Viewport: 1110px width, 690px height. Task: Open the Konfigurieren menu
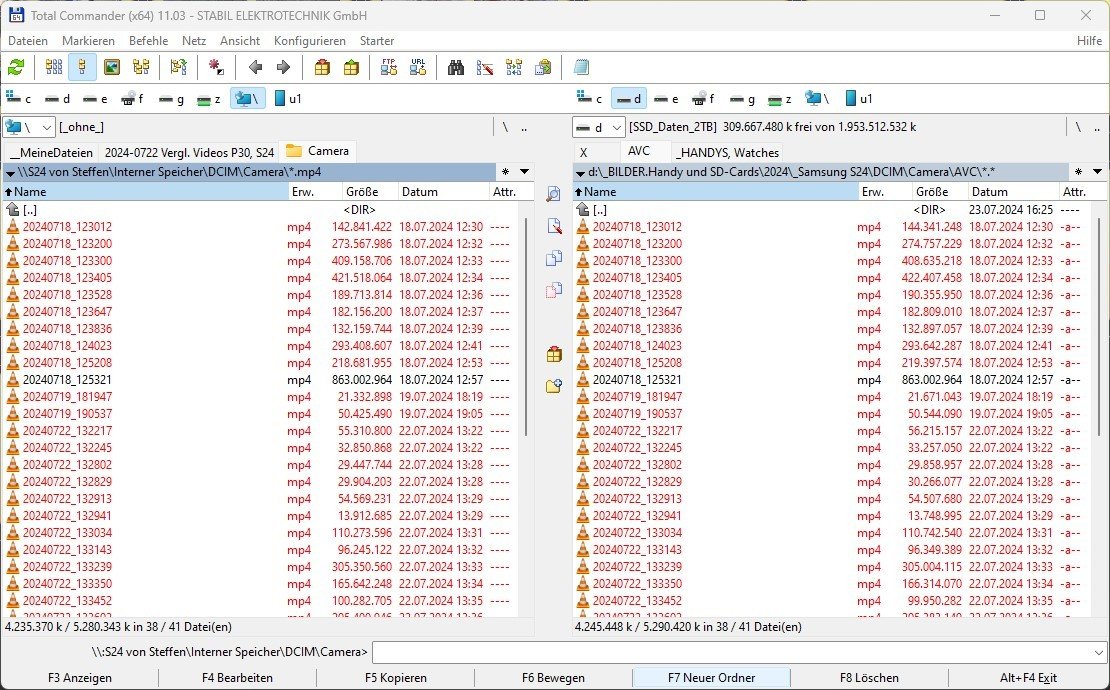pyautogui.click(x=309, y=41)
